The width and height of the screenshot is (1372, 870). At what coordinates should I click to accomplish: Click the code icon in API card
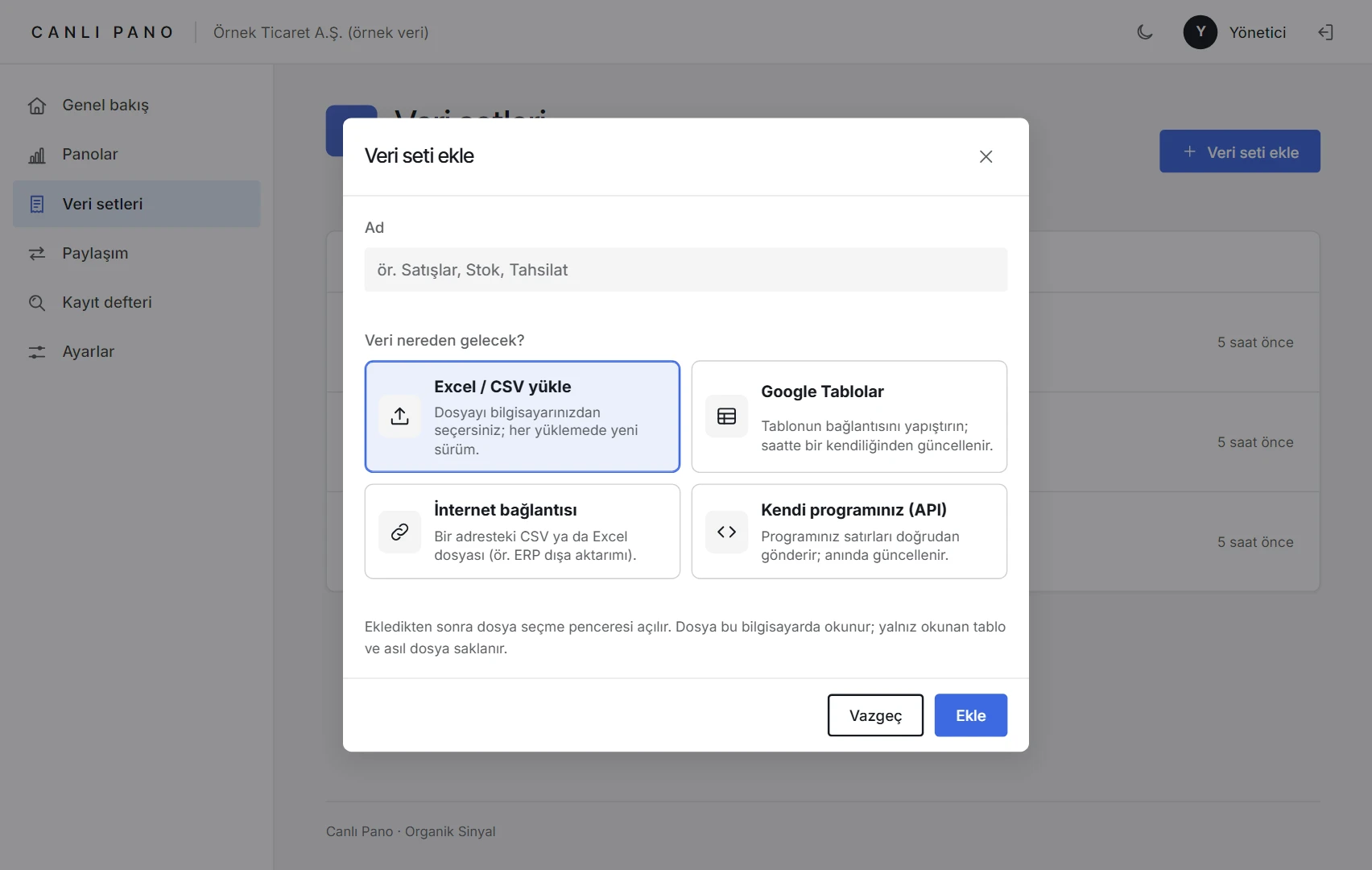(727, 532)
